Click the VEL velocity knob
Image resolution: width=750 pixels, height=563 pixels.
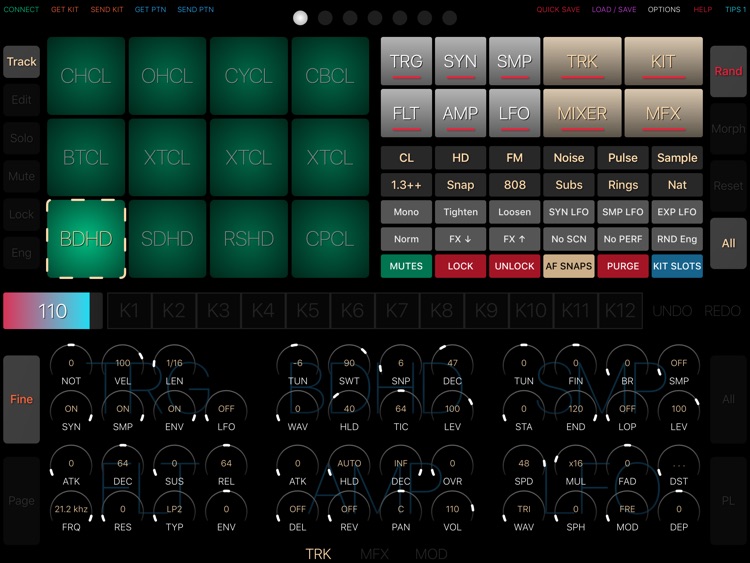[123, 364]
